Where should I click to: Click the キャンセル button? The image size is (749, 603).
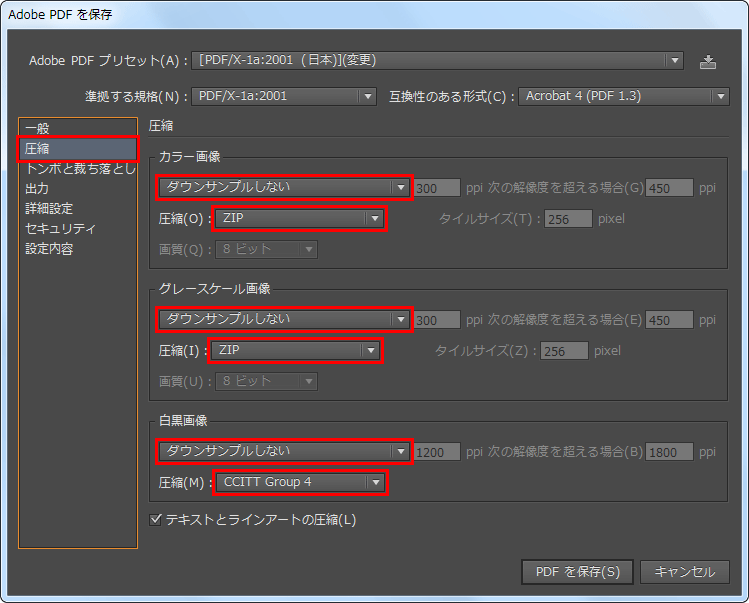pos(685,572)
